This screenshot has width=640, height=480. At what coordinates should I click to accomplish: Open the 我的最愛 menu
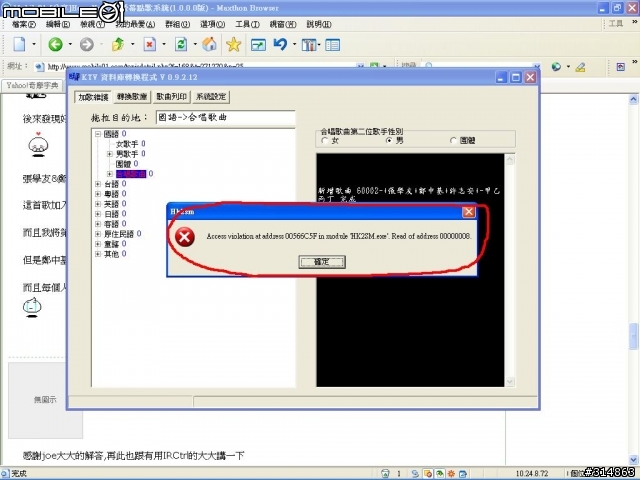click(135, 24)
